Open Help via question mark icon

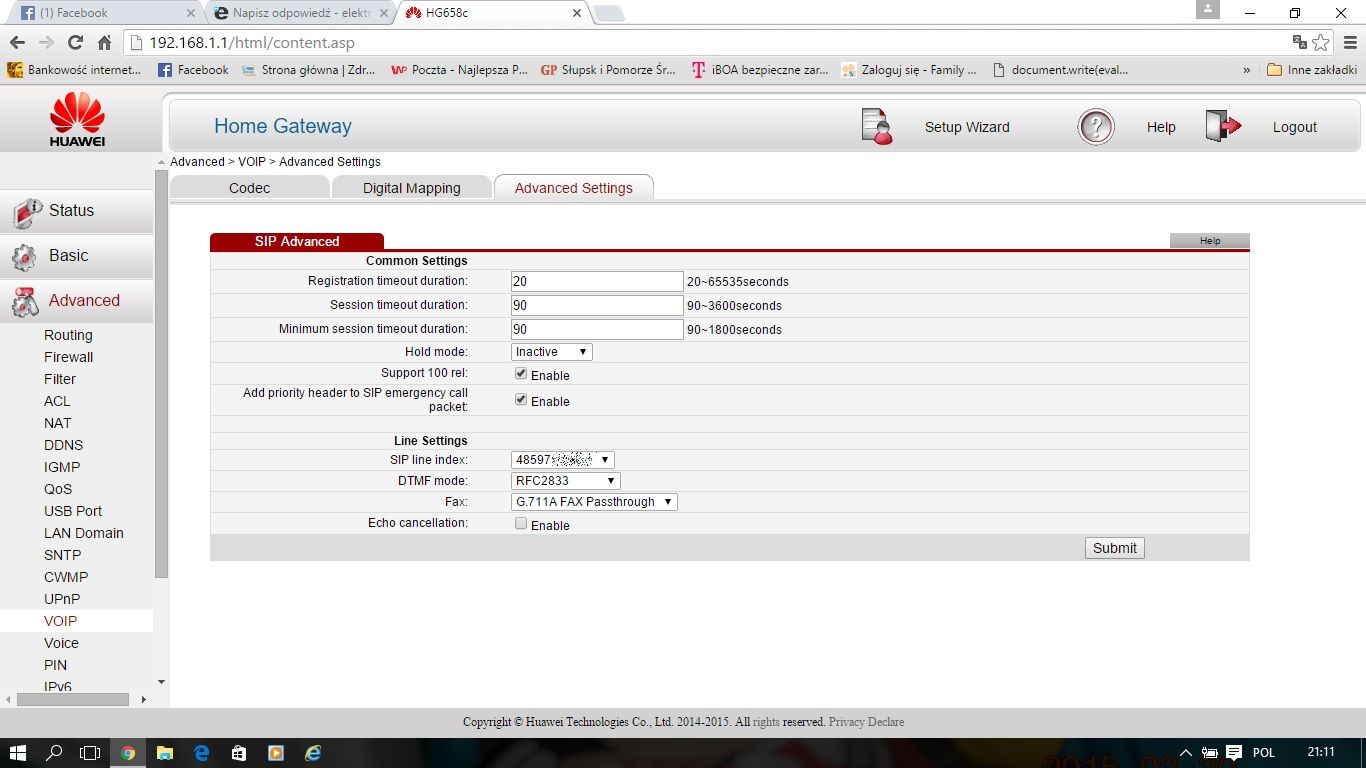(1096, 127)
